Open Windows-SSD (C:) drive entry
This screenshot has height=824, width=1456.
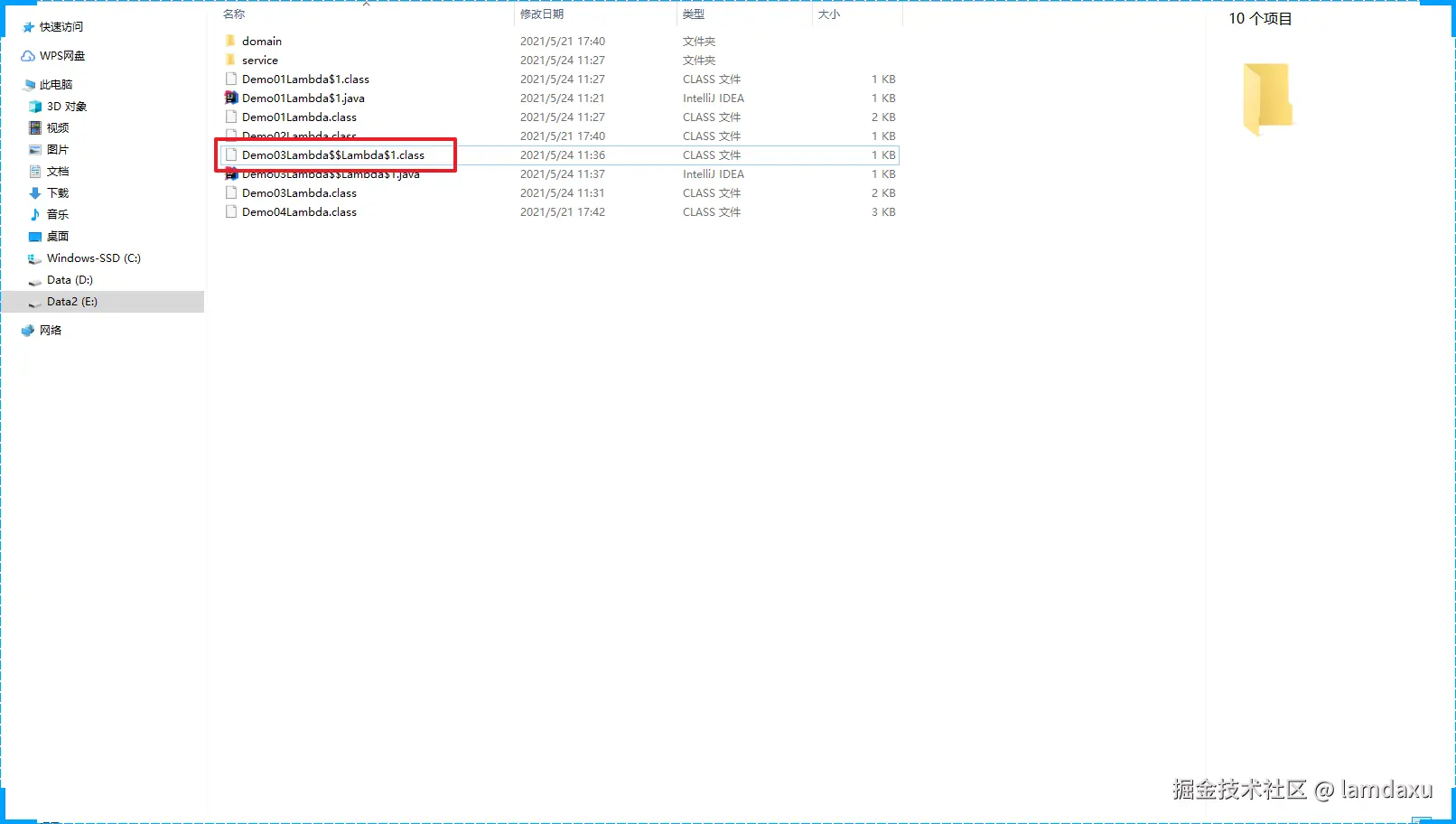click(x=94, y=258)
